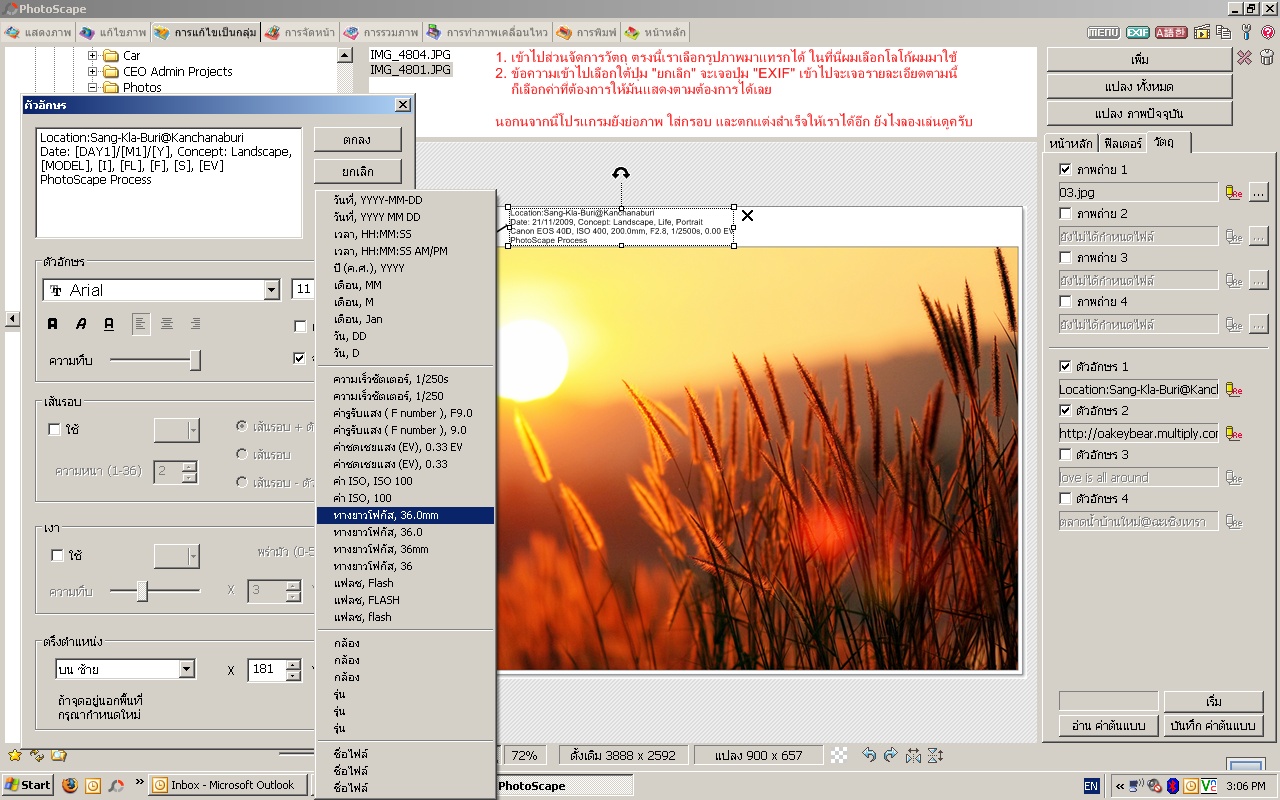The image size is (1280, 800).
Task: Click the ความทึบ opacity slider handle
Action: (x=195, y=360)
